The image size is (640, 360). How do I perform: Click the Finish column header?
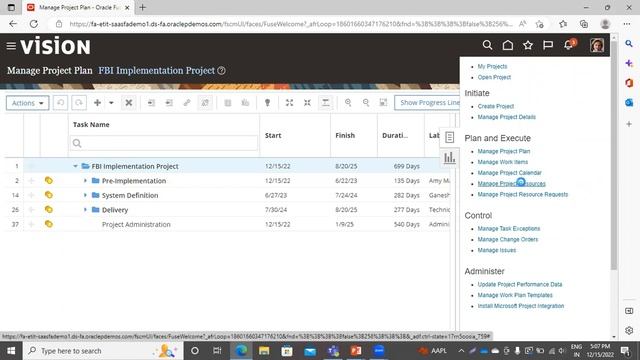click(345, 136)
